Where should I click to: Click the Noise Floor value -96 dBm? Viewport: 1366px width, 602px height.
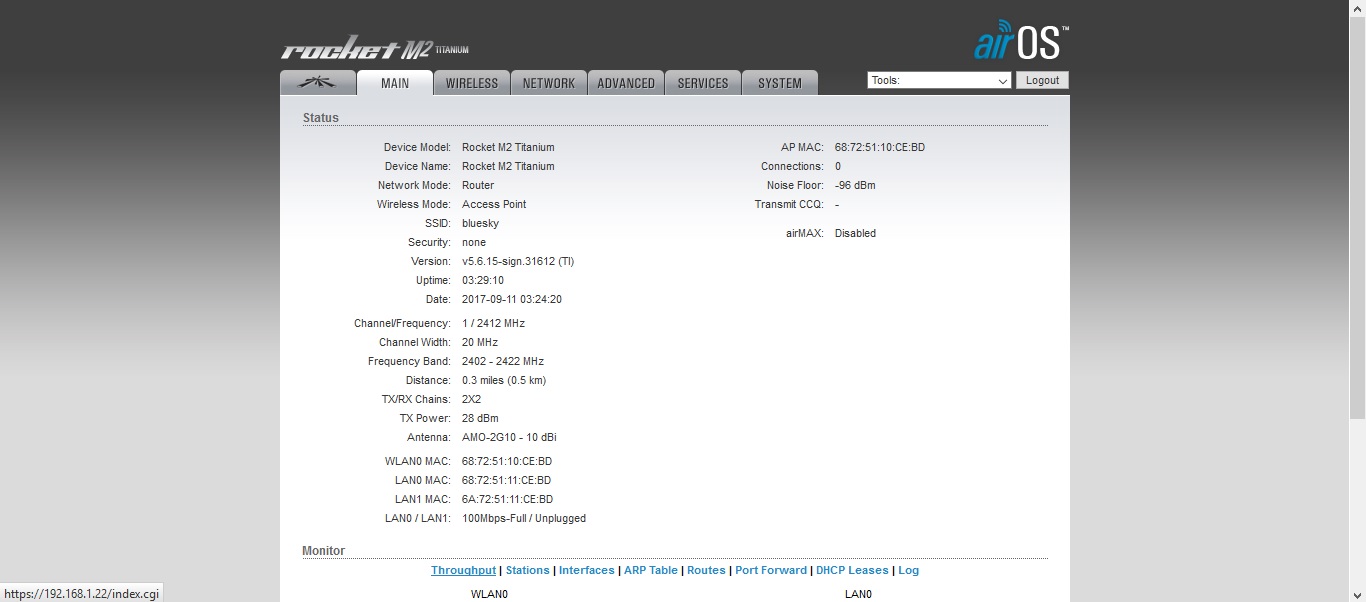tap(855, 185)
